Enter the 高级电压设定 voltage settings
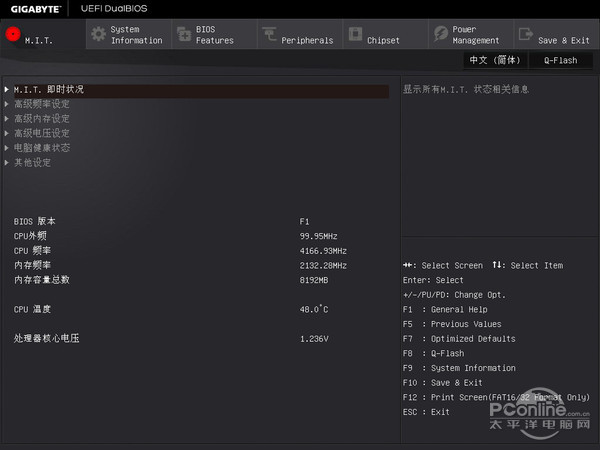Viewport: 600px width, 450px height. pos(42,133)
